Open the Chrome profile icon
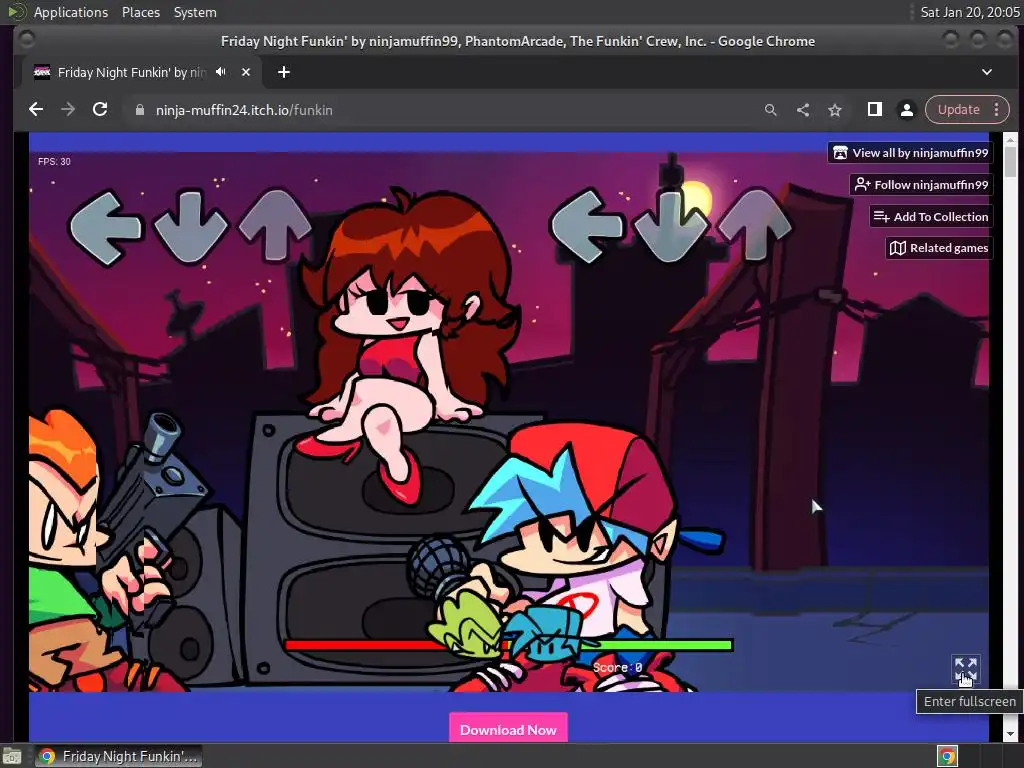The height and width of the screenshot is (768, 1024). coord(906,110)
